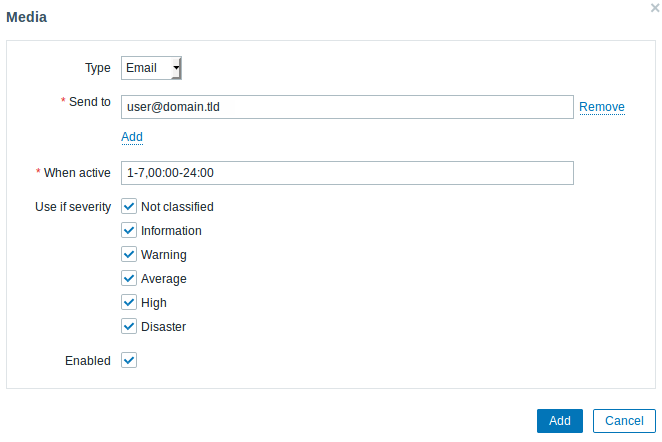Toggle the High severity checkbox

tap(129, 302)
